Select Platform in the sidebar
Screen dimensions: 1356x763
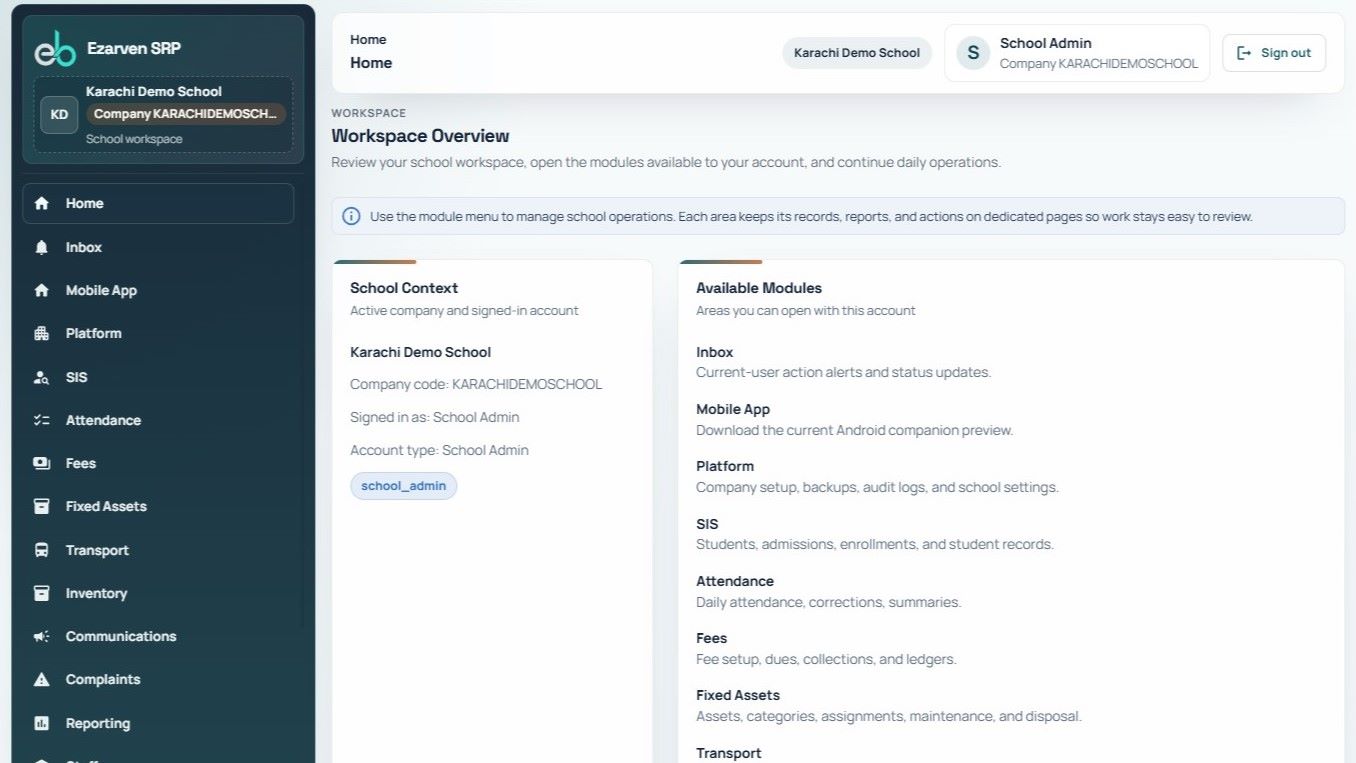[158, 333]
